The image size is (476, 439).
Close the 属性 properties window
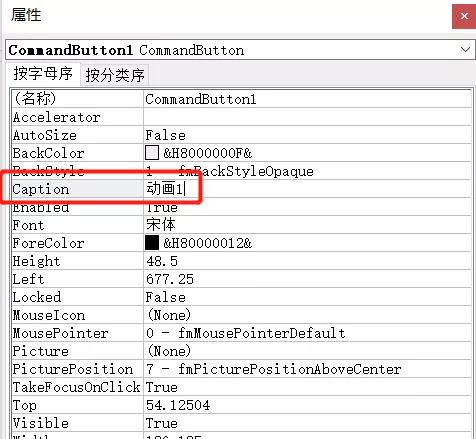(x=464, y=16)
